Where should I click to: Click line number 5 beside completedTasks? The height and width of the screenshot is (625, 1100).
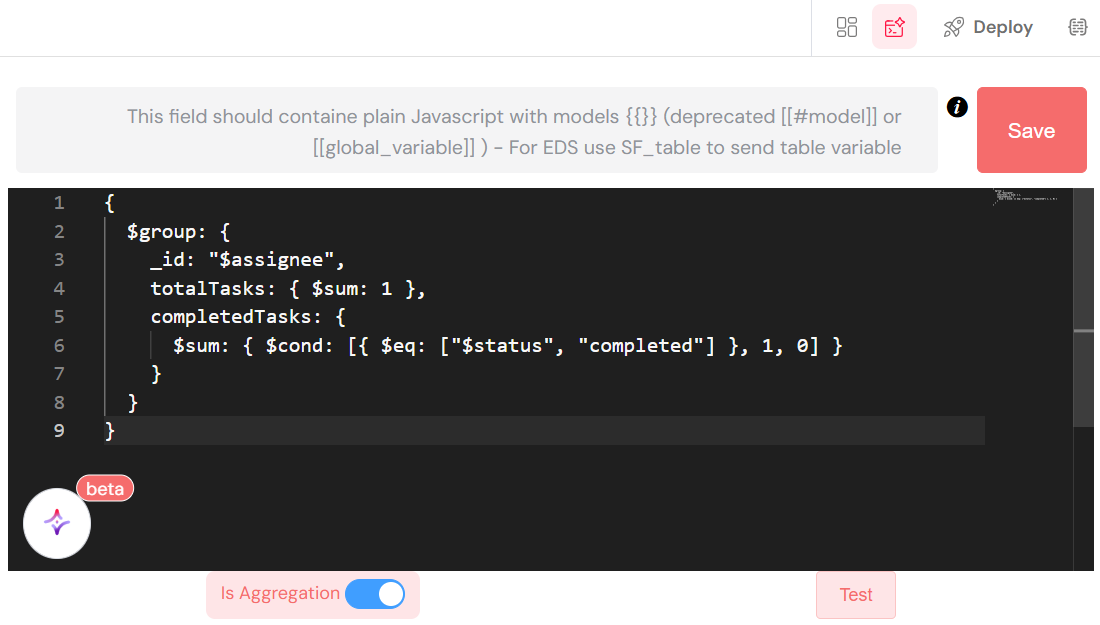pyautogui.click(x=58, y=317)
